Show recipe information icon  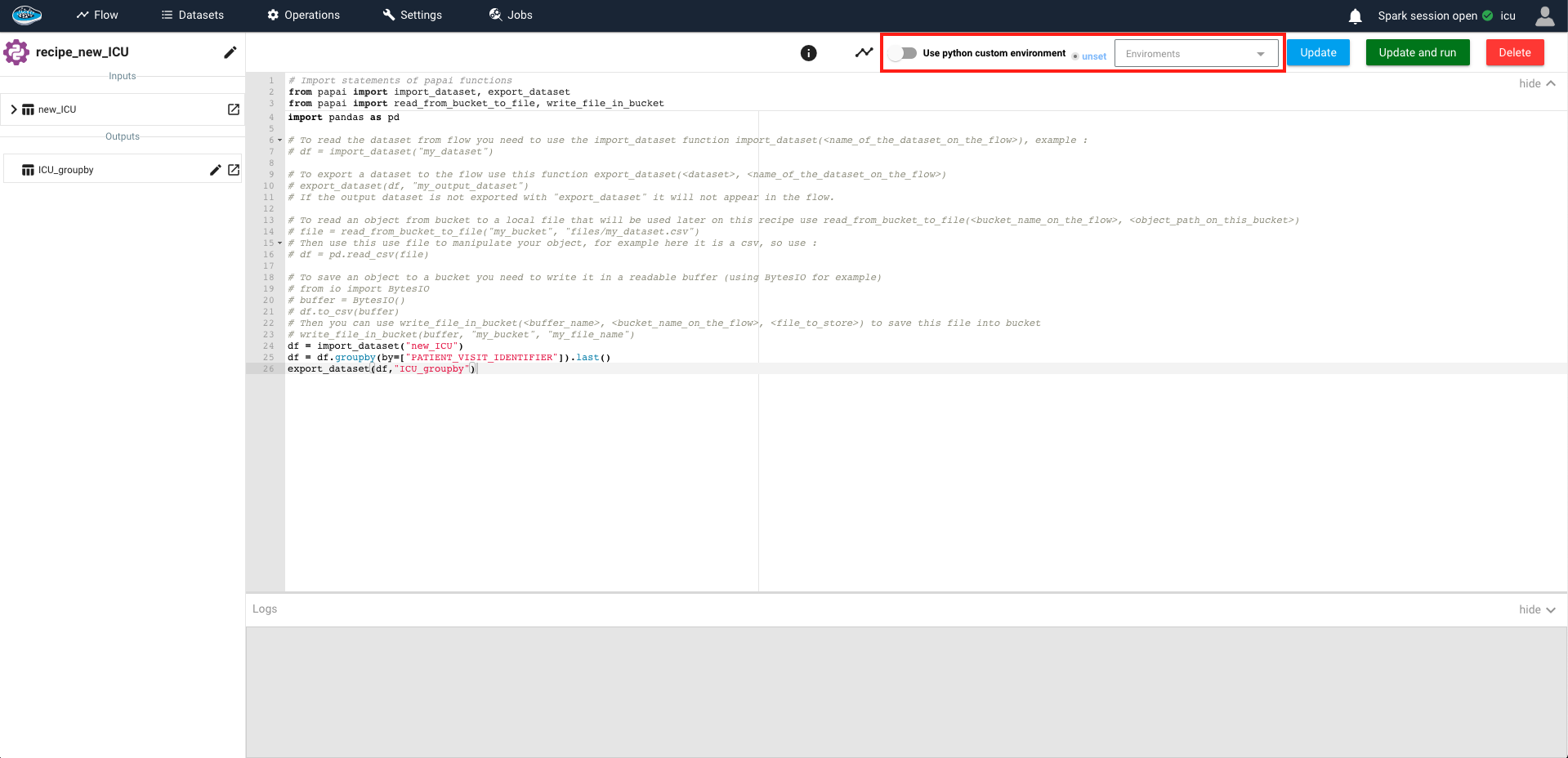(x=808, y=53)
